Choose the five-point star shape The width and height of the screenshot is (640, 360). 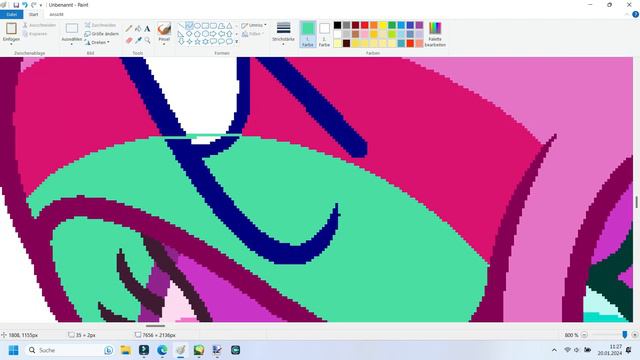(197, 41)
